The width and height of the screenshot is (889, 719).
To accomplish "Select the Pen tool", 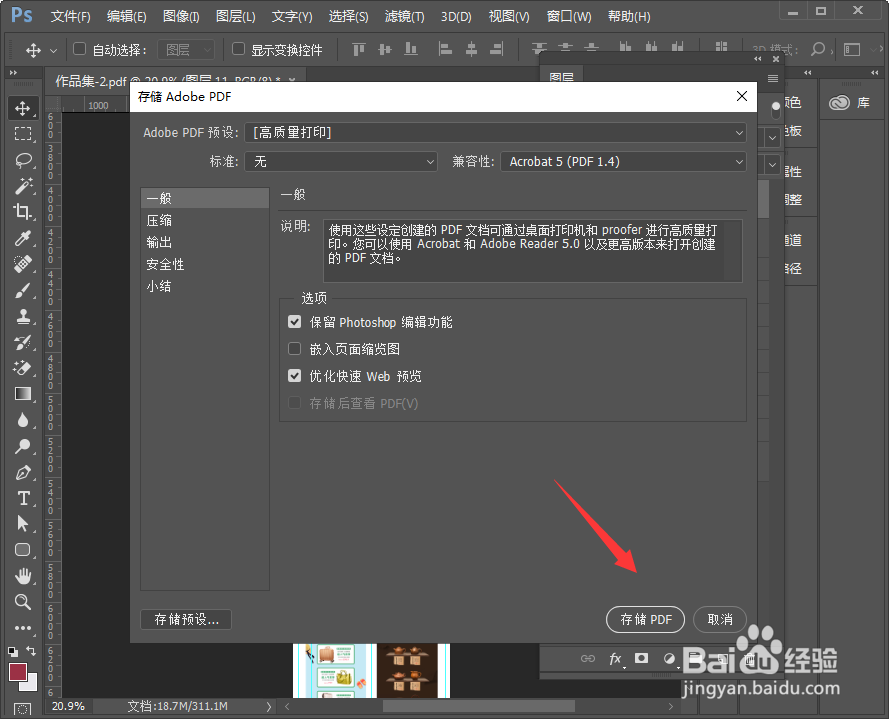I will pyautogui.click(x=23, y=472).
